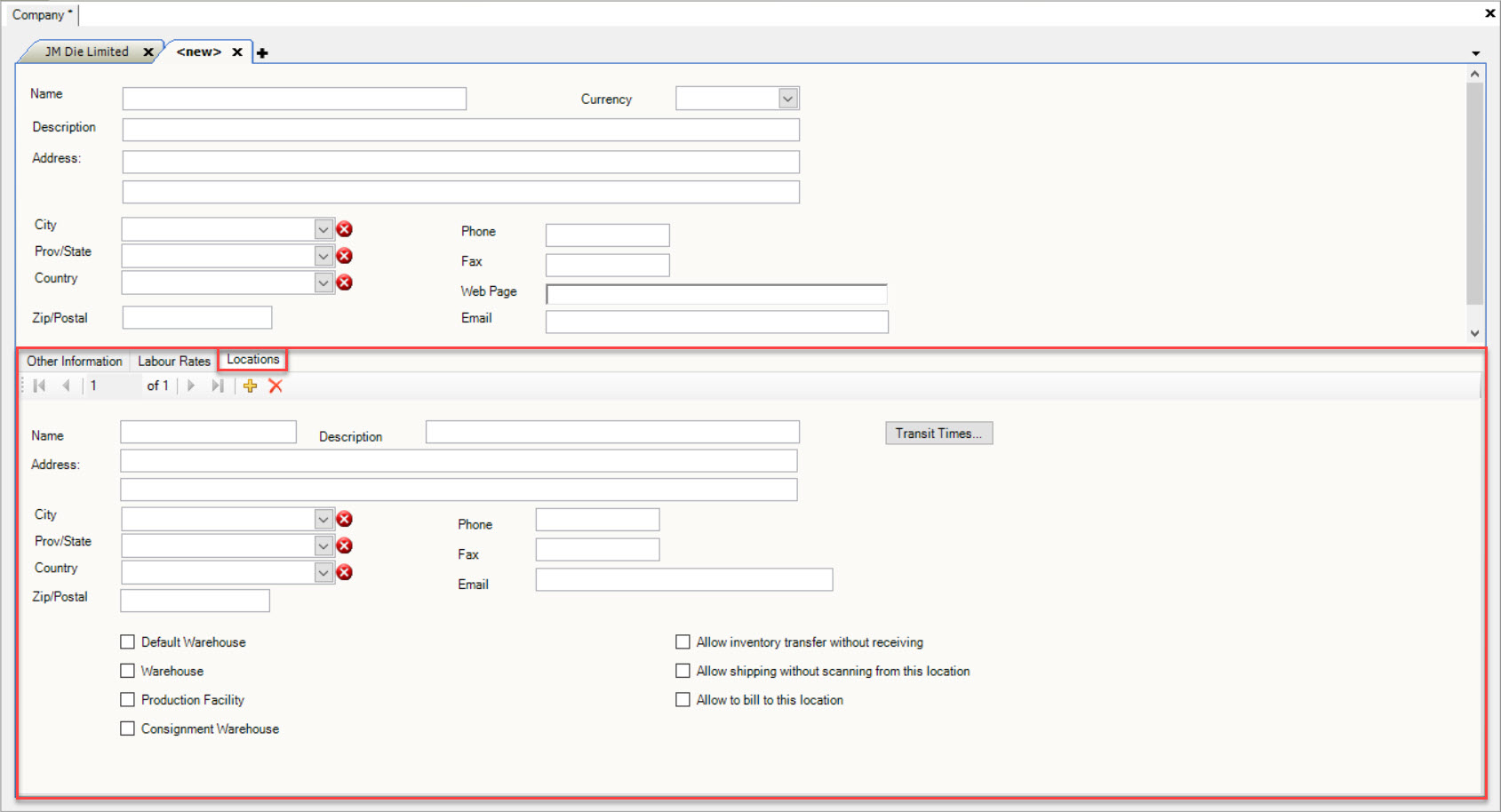
Task: Tick the Warehouse checkbox
Action: coord(128,671)
